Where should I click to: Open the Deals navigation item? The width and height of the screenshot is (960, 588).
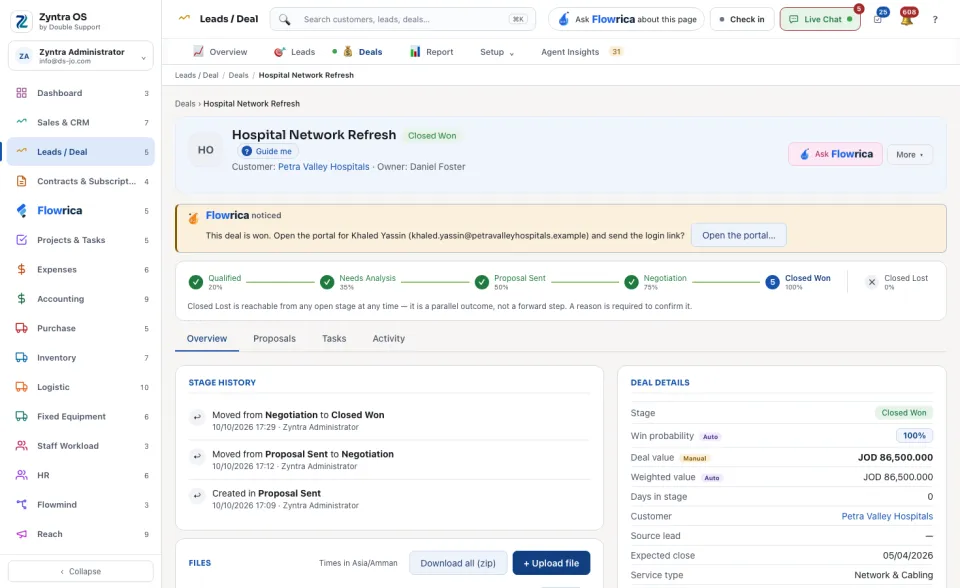tap(362, 52)
